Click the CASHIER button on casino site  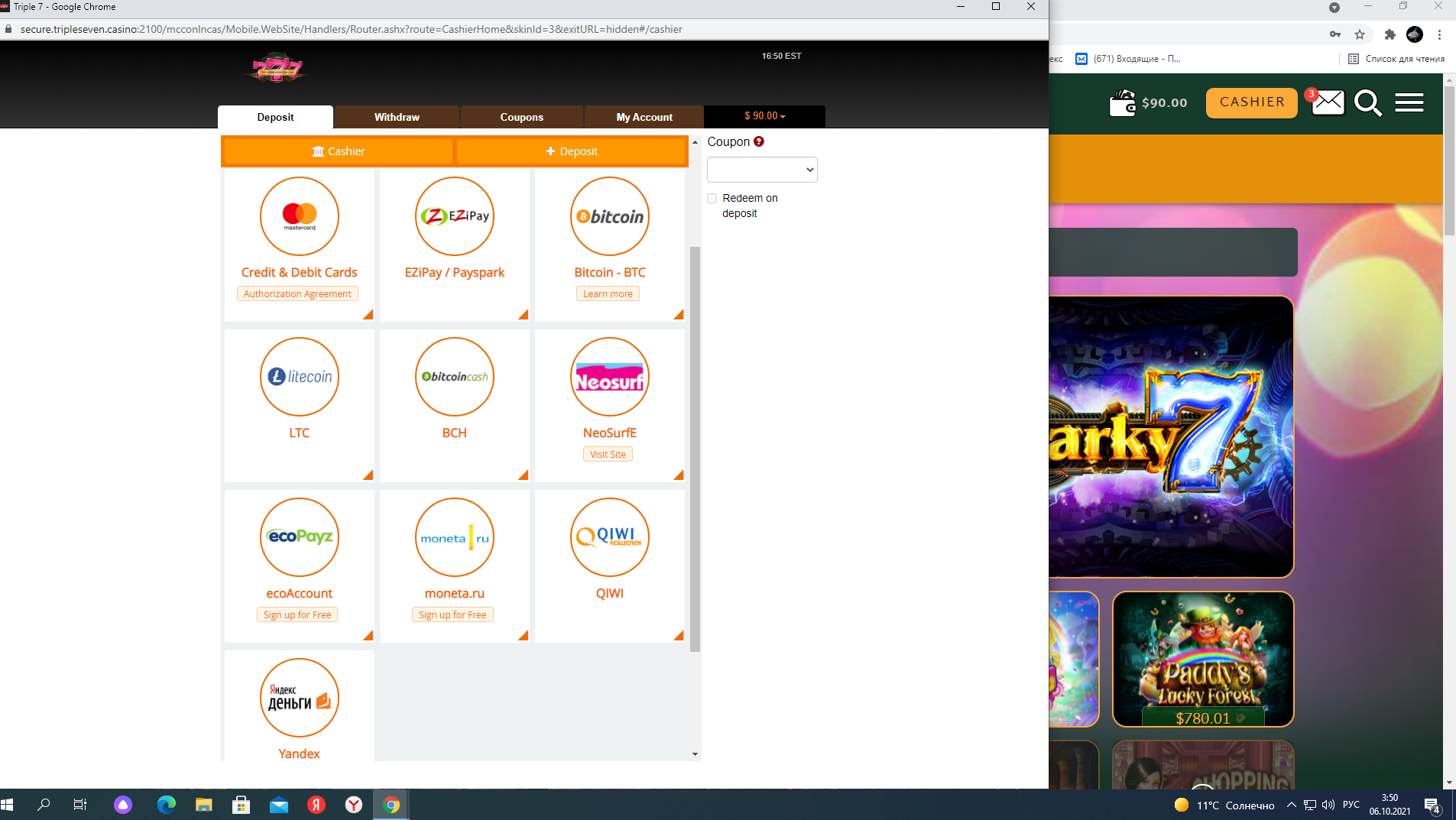coord(1252,102)
